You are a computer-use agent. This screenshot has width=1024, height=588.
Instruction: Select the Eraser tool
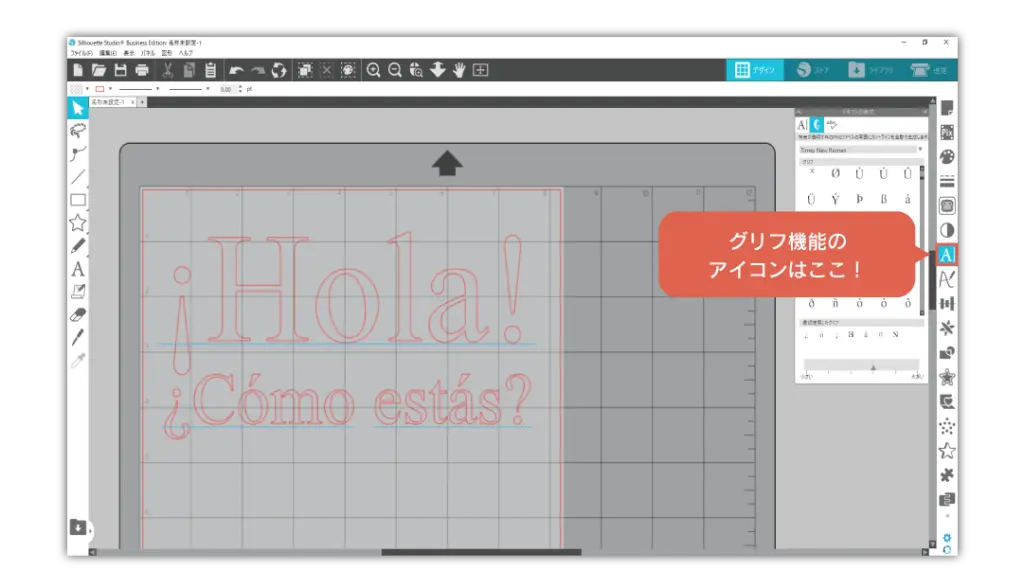(x=78, y=314)
